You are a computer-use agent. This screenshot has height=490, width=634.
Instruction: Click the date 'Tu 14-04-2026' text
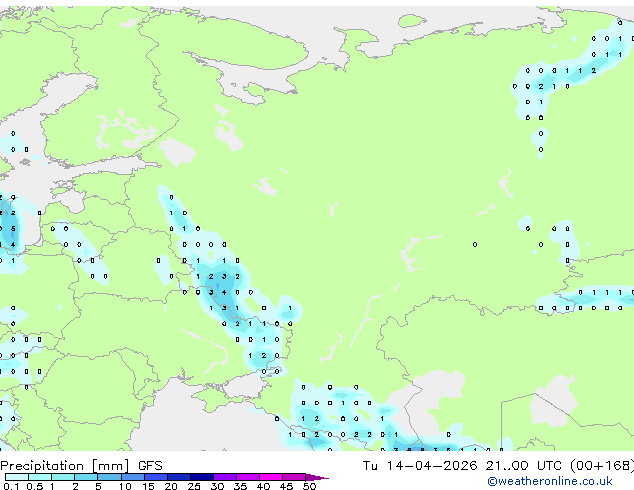point(419,466)
